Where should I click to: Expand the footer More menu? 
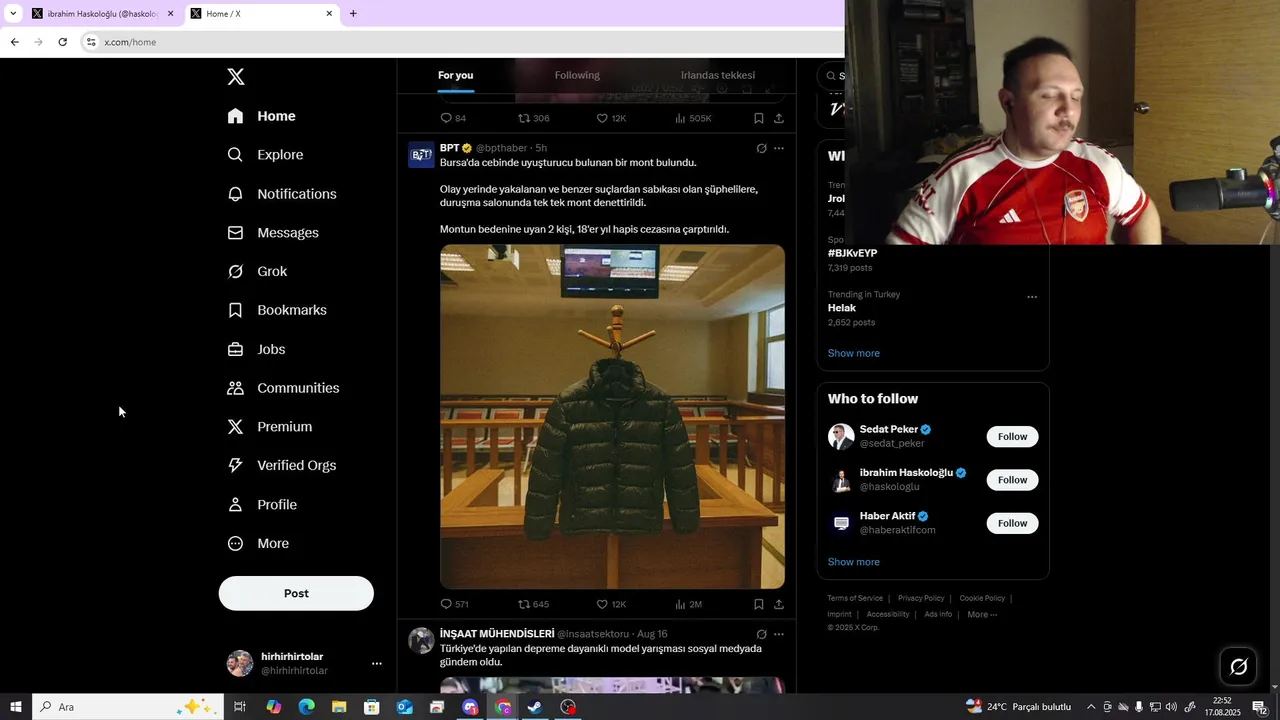pos(982,614)
